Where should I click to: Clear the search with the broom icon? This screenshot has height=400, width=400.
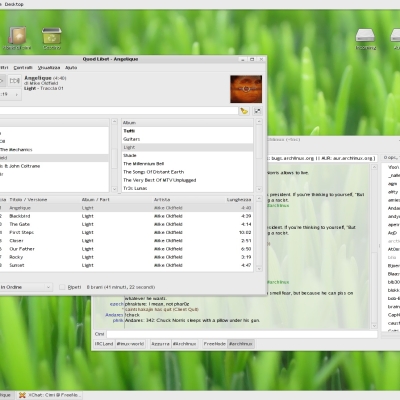click(x=244, y=111)
